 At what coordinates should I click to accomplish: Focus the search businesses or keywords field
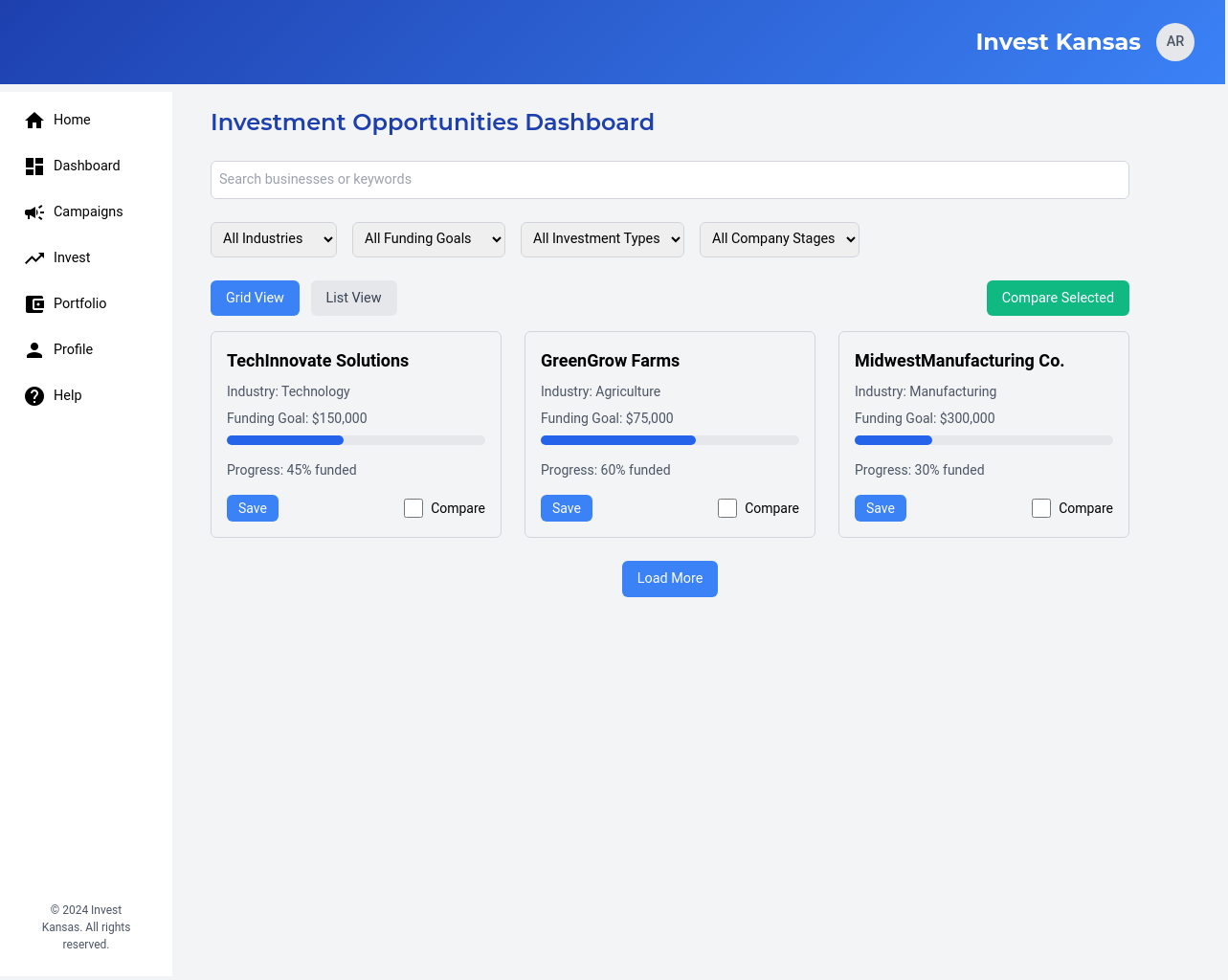pos(670,180)
